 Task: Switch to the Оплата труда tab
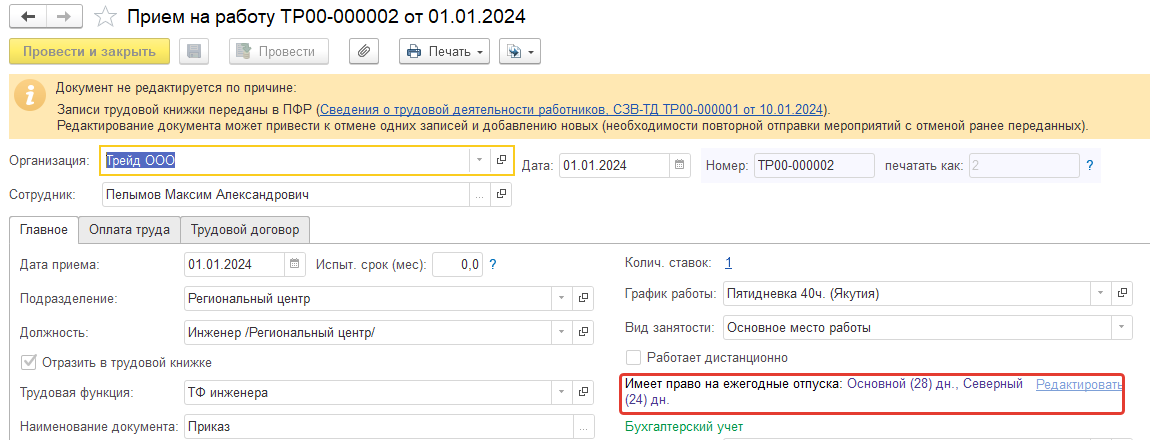click(x=129, y=230)
